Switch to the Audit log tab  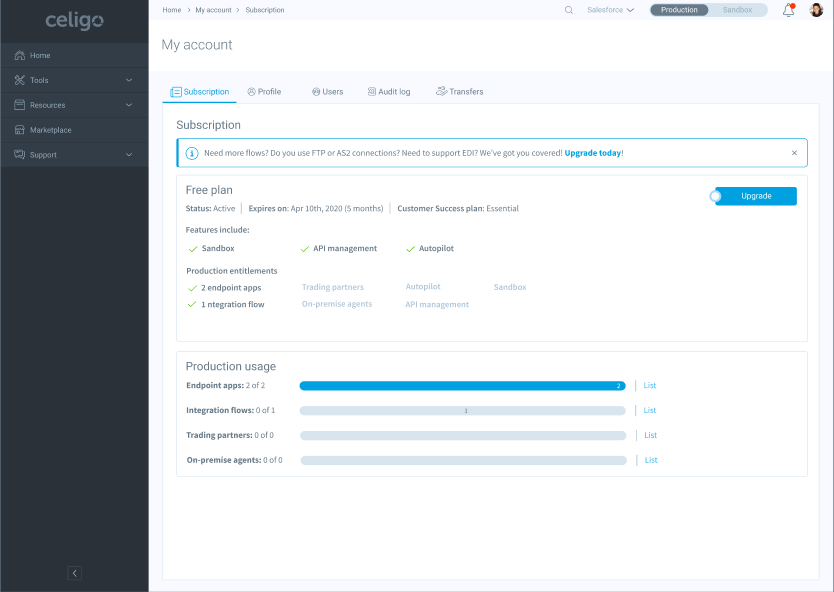click(389, 92)
